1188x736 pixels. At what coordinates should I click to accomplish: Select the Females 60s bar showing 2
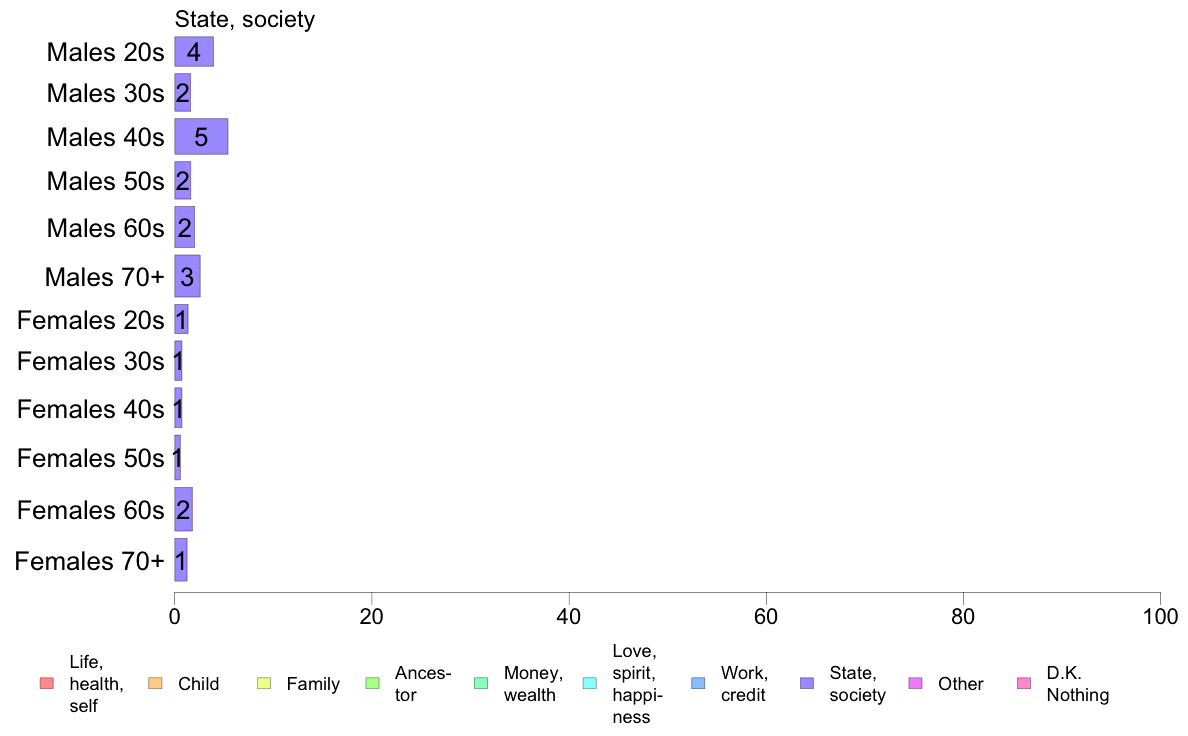point(183,509)
